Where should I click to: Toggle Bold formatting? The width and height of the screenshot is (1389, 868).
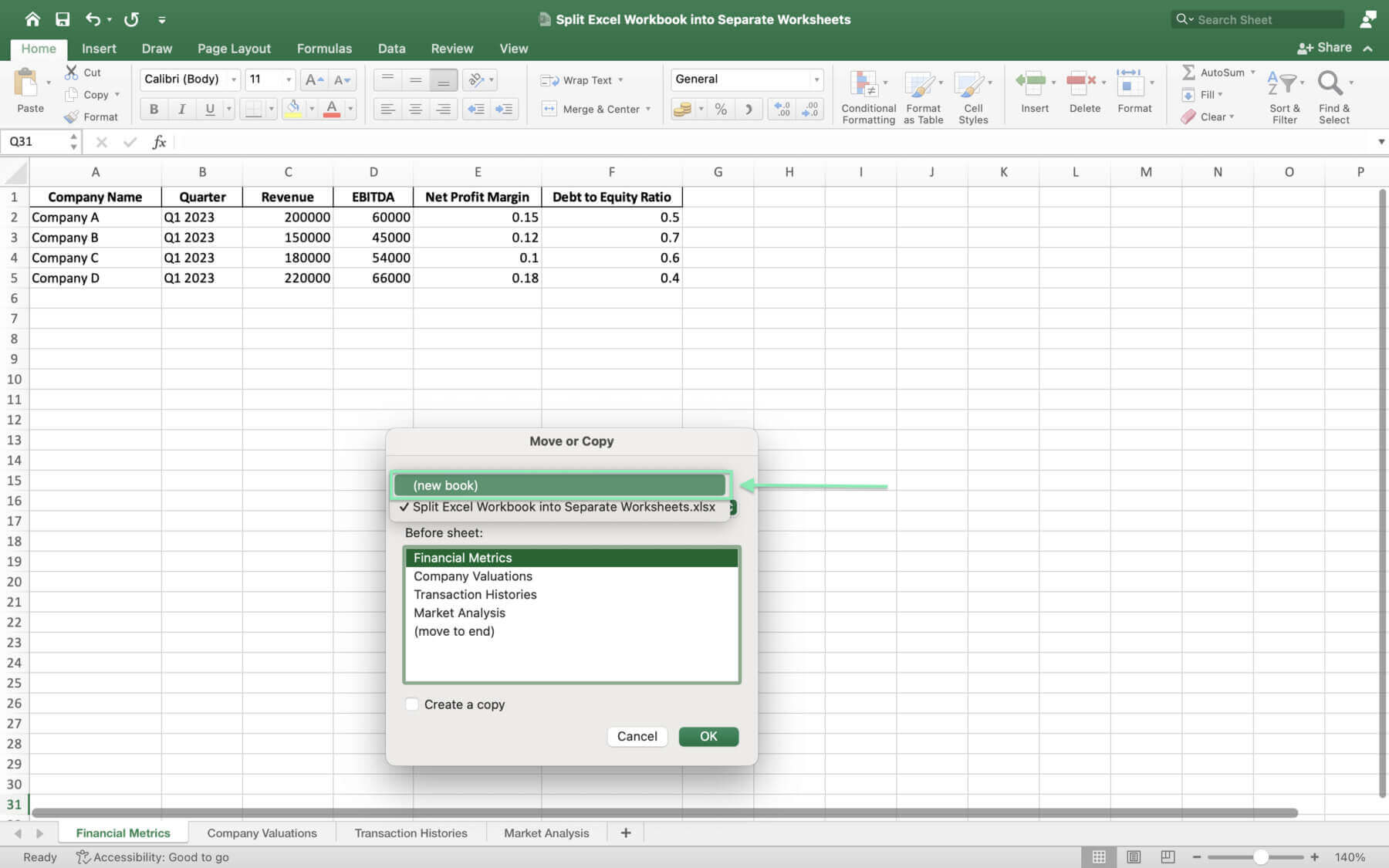point(154,109)
